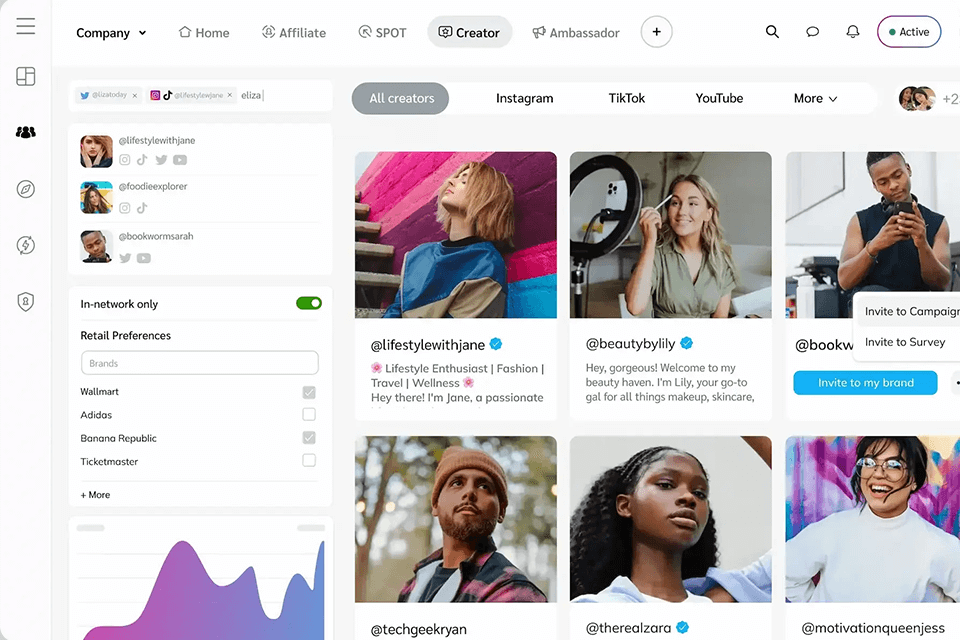The image size is (960, 640).
Task: Click the Brands input field
Action: click(200, 363)
